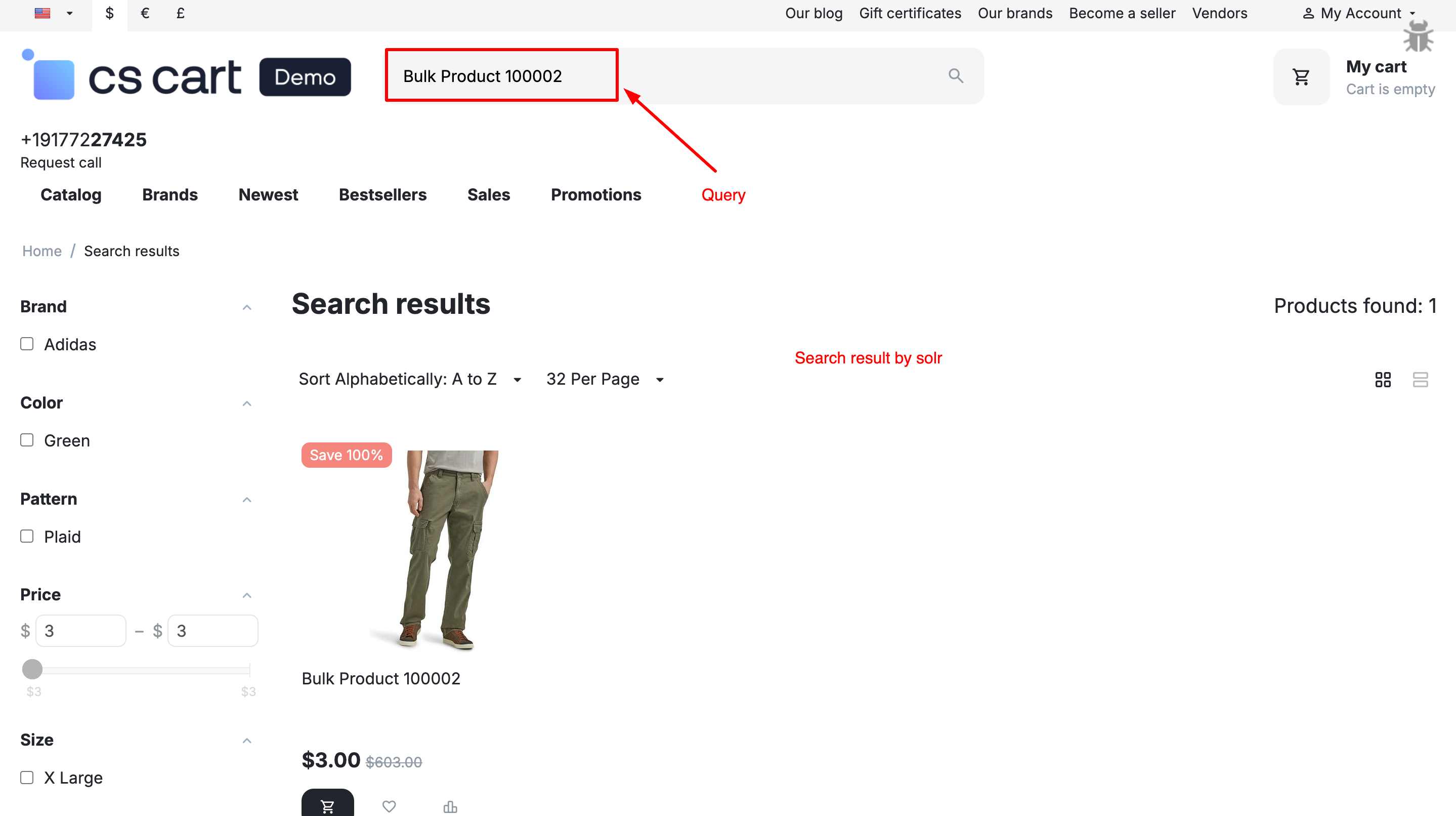Check the Adidas brand filter
Screen dimensions: 1456x816
click(x=27, y=344)
